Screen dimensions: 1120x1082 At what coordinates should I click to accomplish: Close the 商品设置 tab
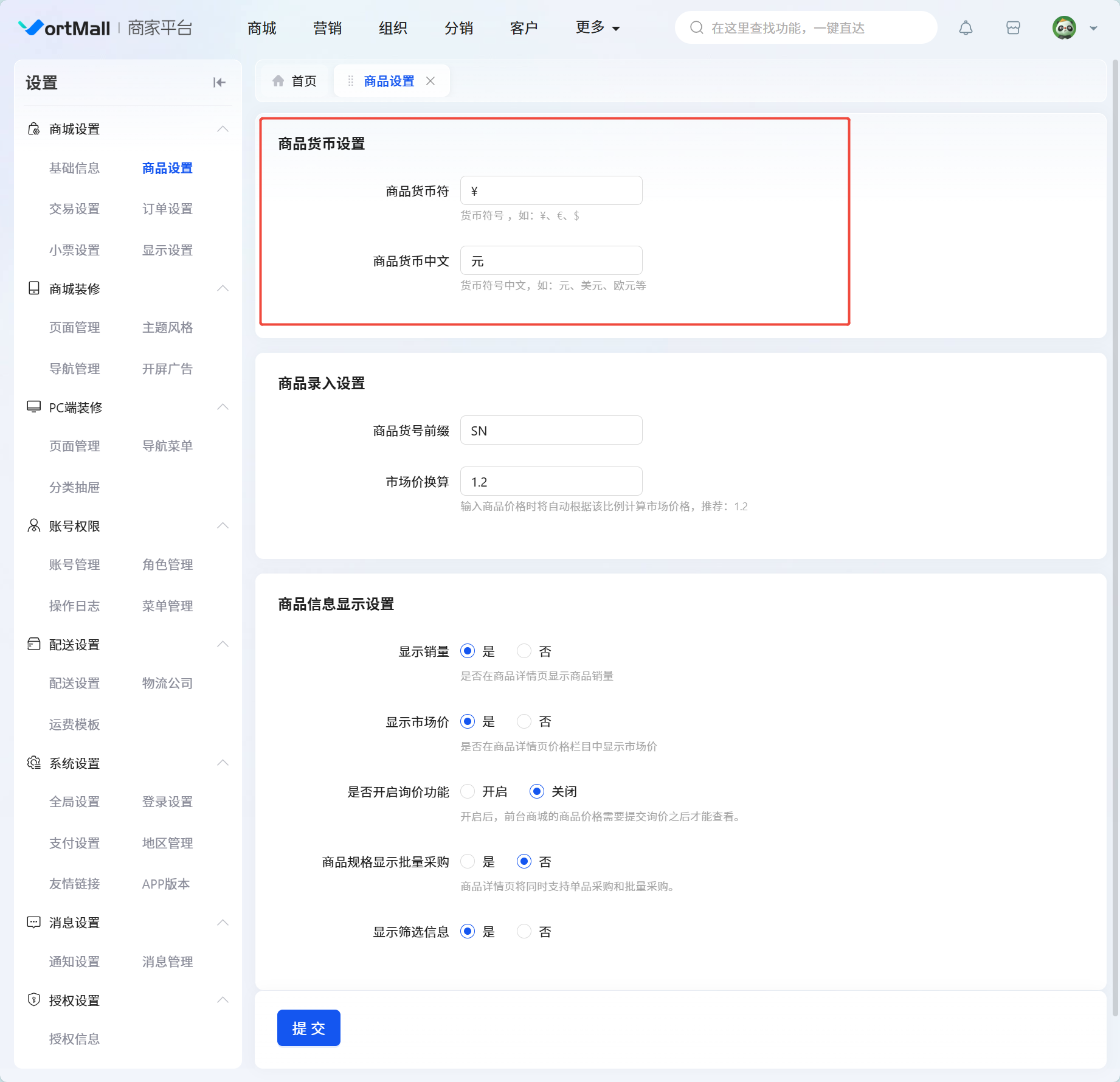pos(430,81)
